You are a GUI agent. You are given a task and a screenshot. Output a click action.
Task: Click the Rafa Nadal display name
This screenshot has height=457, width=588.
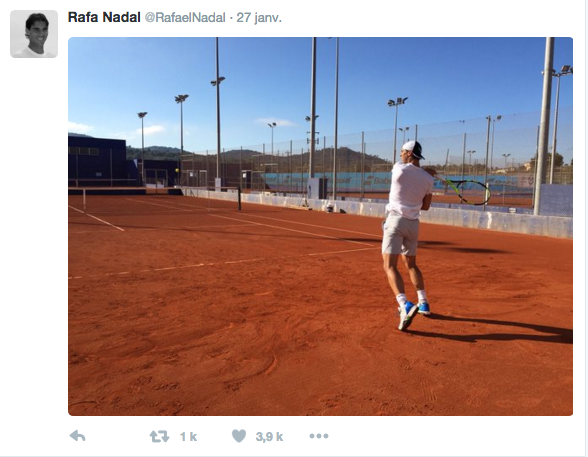[x=104, y=17]
